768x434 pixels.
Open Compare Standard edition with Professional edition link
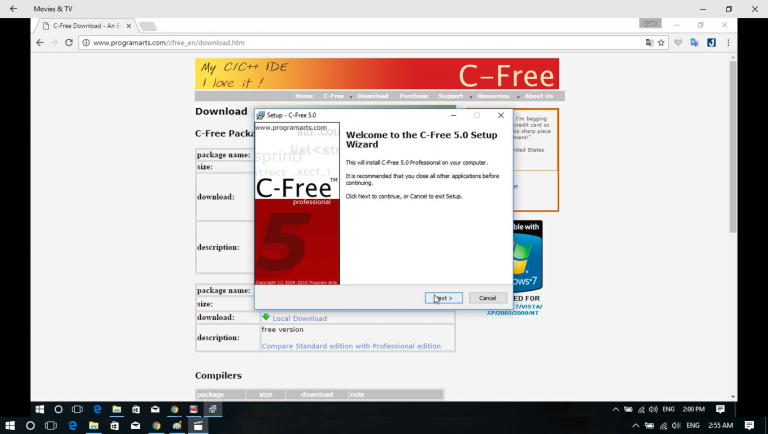point(351,346)
